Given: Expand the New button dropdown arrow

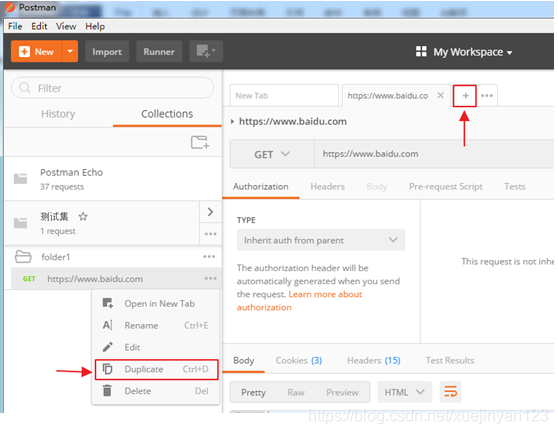Looking at the screenshot, I should [x=70, y=51].
